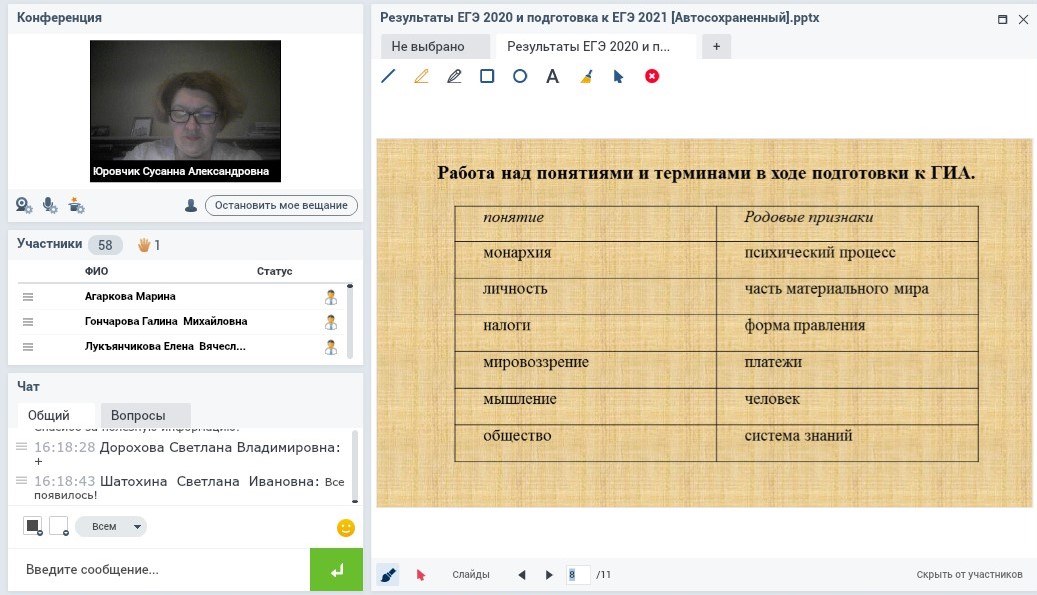Open the menu handle for Гончарова Галина Михайловна
Image resolution: width=1037 pixels, height=595 pixels.
(x=28, y=322)
